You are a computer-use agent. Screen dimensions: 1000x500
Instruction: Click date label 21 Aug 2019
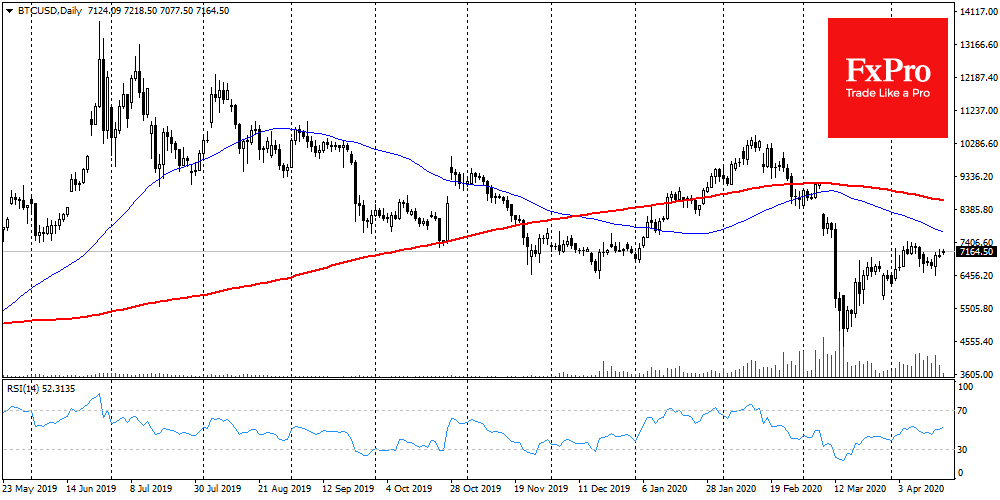pyautogui.click(x=286, y=489)
